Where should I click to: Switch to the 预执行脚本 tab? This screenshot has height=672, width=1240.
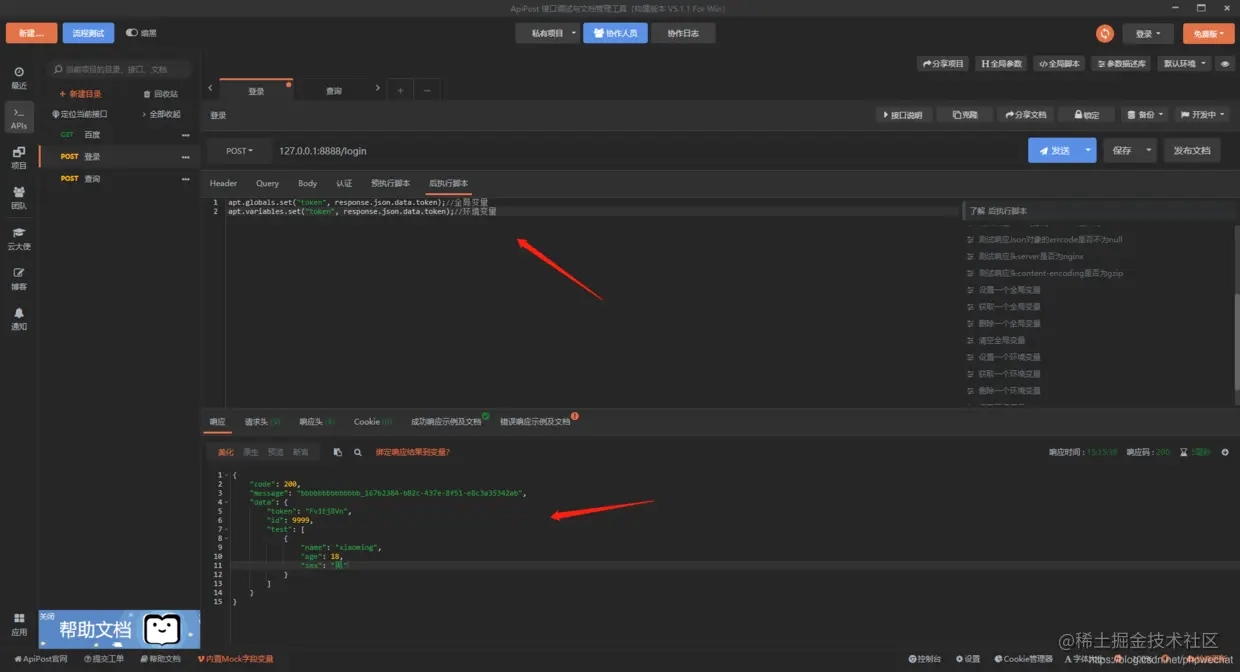click(x=390, y=184)
